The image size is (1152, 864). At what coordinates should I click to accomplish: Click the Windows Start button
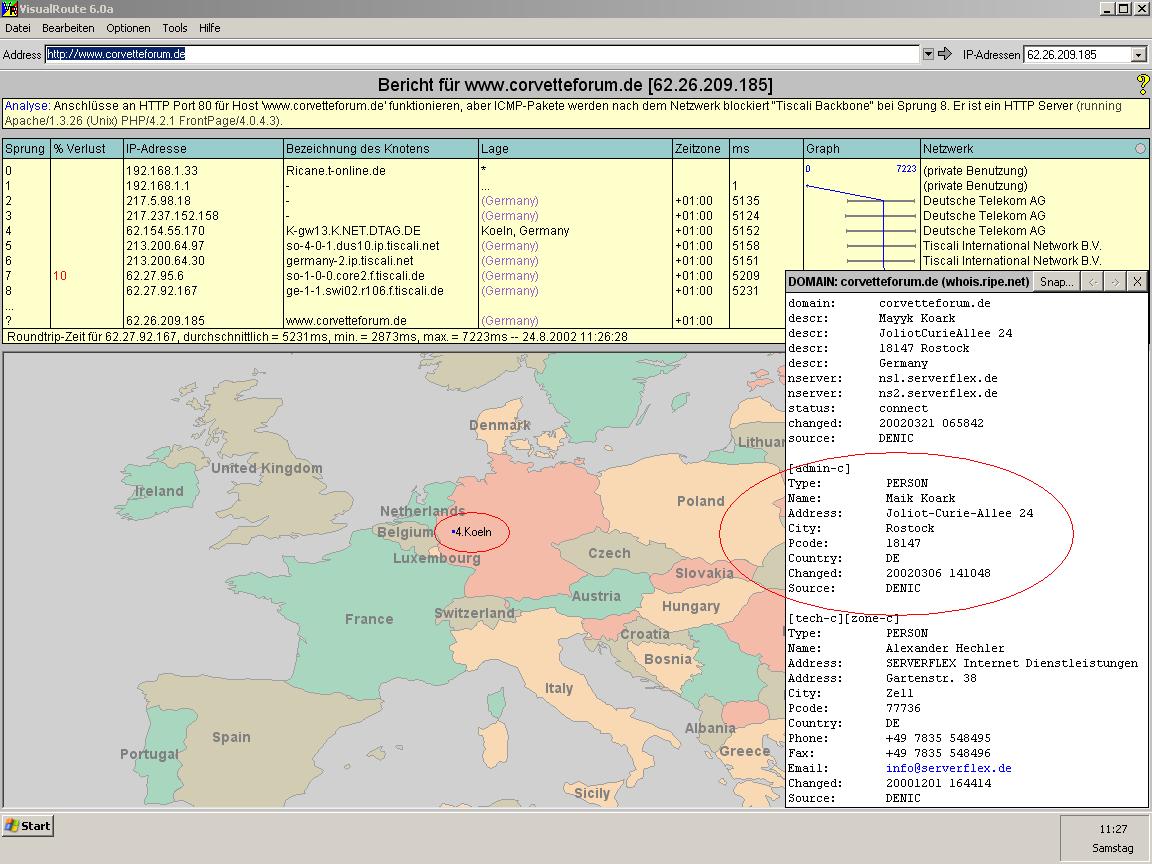pos(28,826)
